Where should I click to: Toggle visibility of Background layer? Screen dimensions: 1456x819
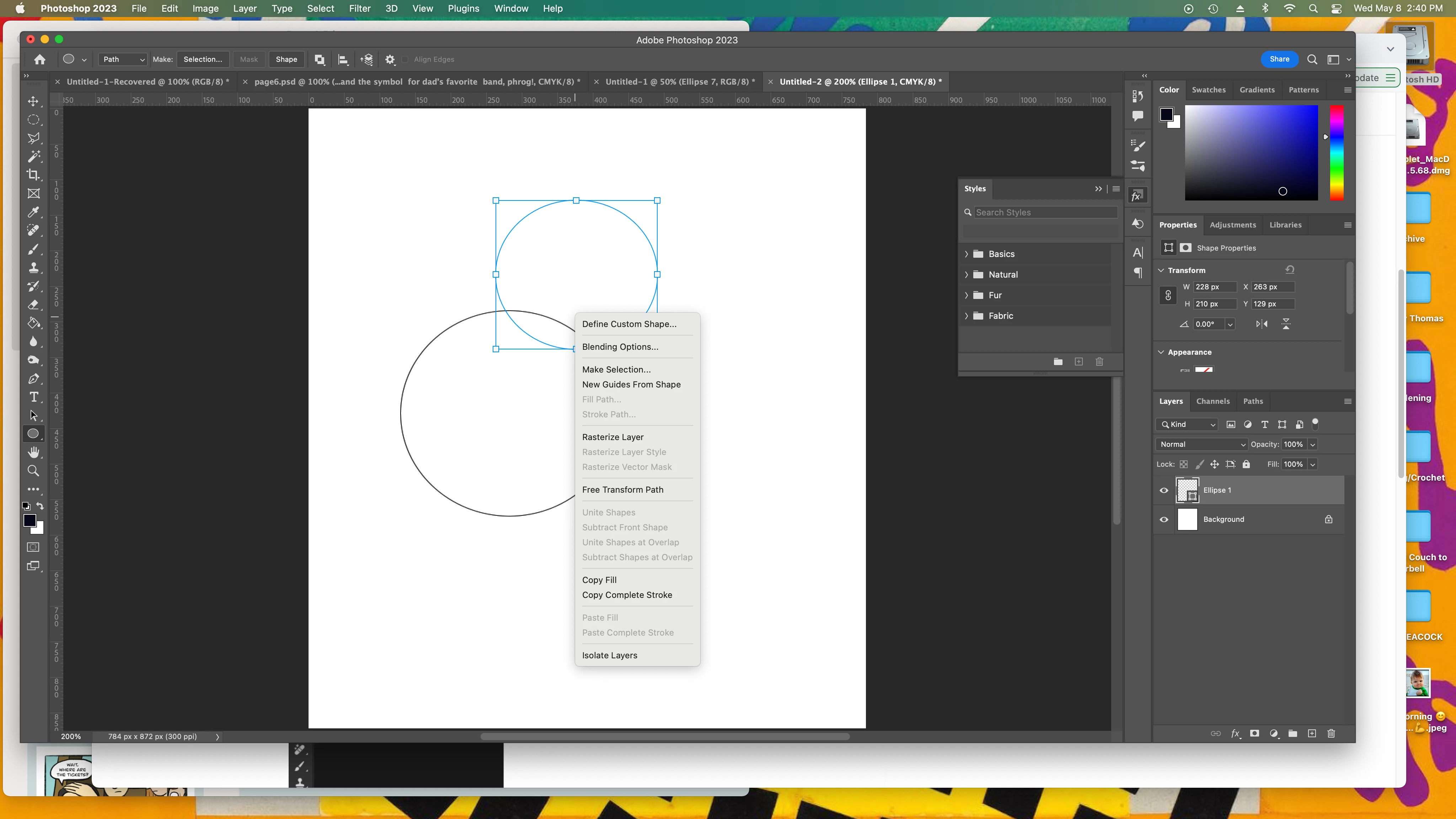point(1164,519)
